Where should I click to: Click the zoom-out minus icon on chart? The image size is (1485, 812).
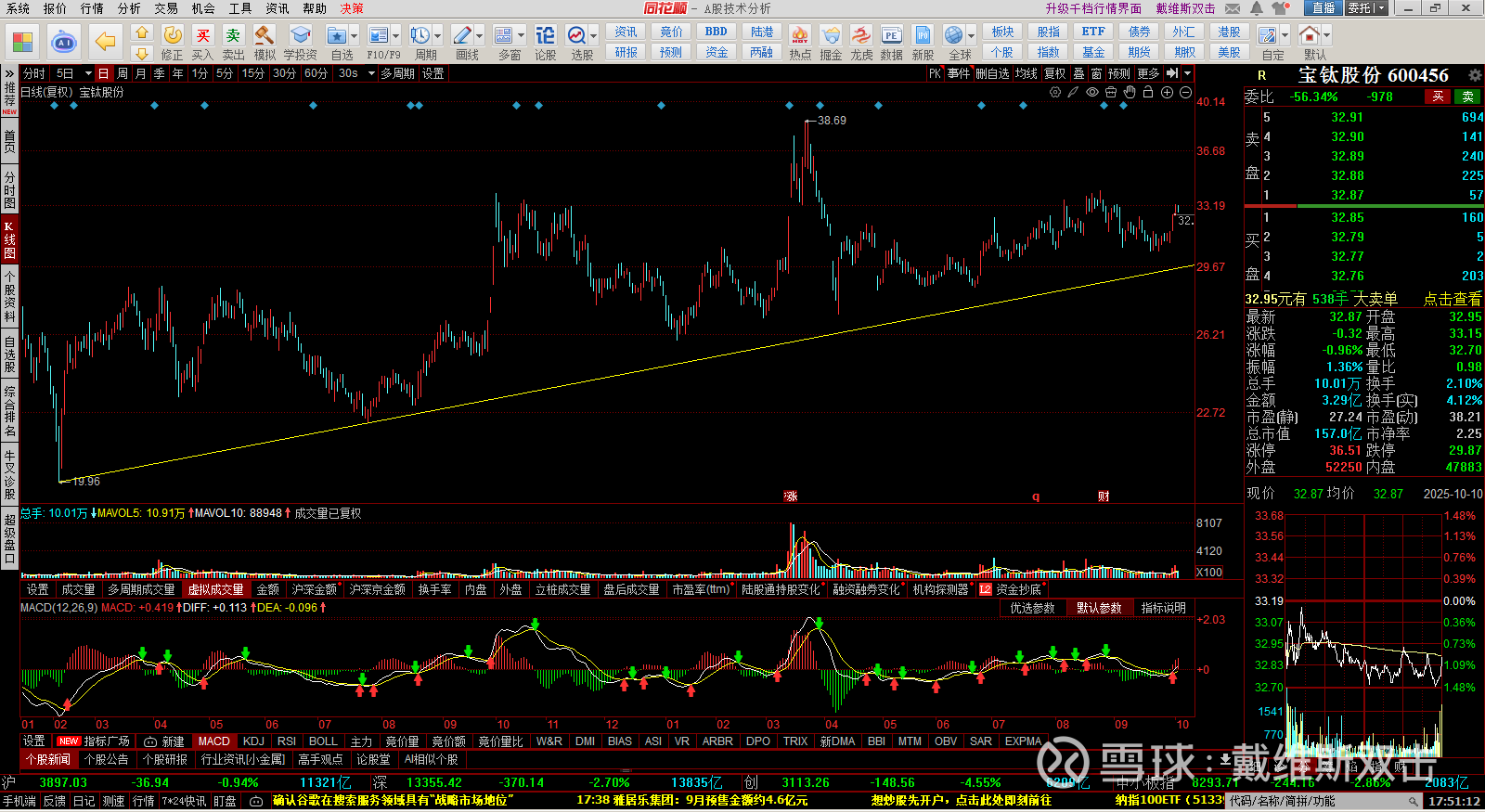click(1185, 93)
